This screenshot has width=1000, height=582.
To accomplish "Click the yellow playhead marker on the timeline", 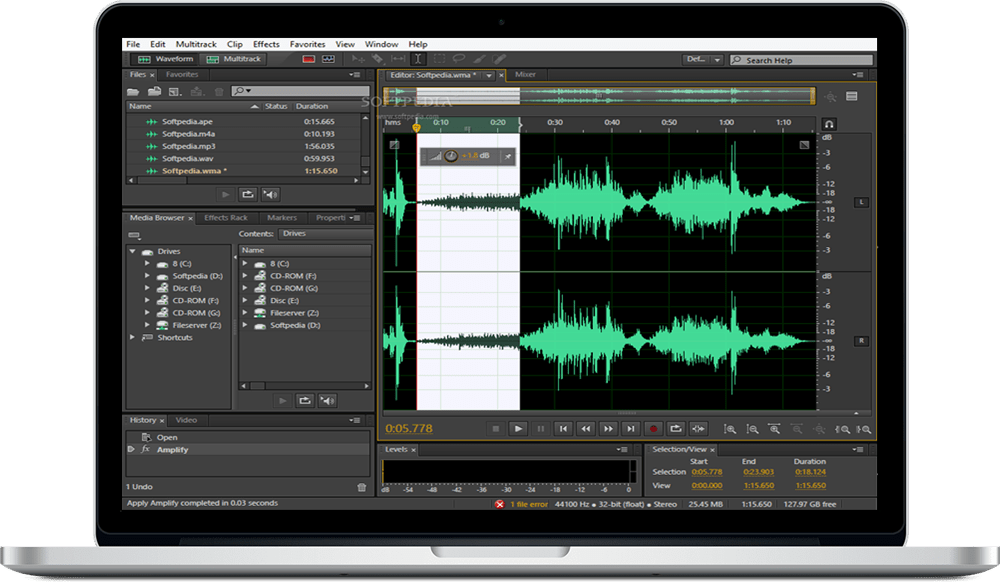I will [416, 127].
